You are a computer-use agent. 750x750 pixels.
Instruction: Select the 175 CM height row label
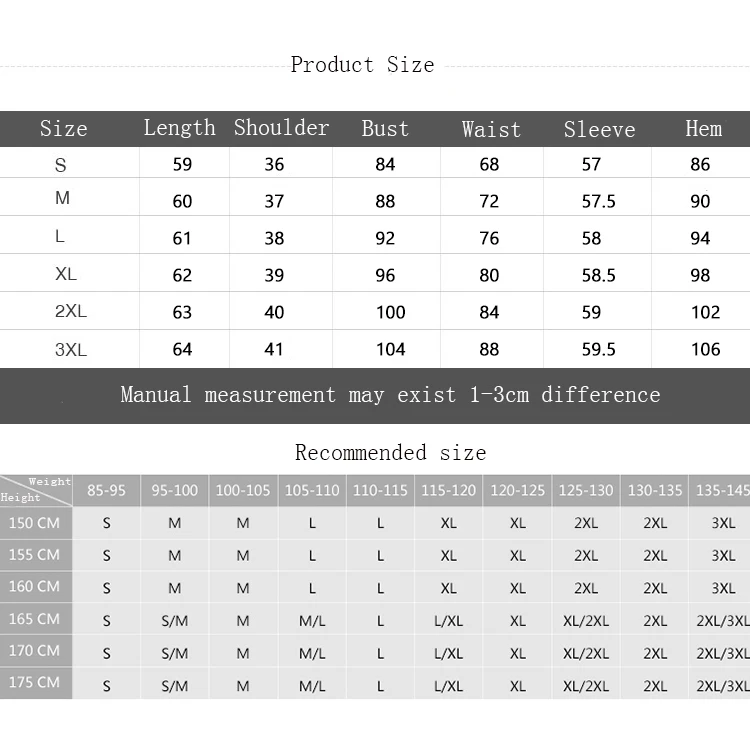coord(35,682)
